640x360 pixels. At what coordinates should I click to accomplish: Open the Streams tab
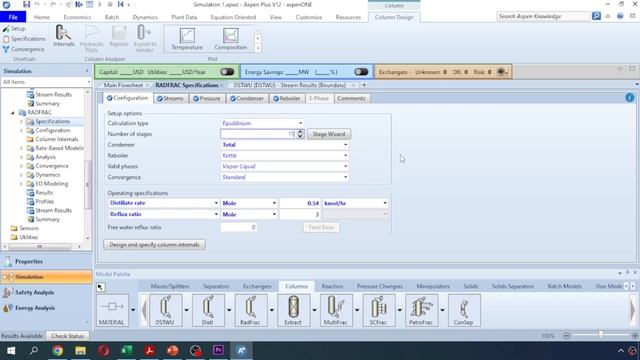[x=170, y=98]
